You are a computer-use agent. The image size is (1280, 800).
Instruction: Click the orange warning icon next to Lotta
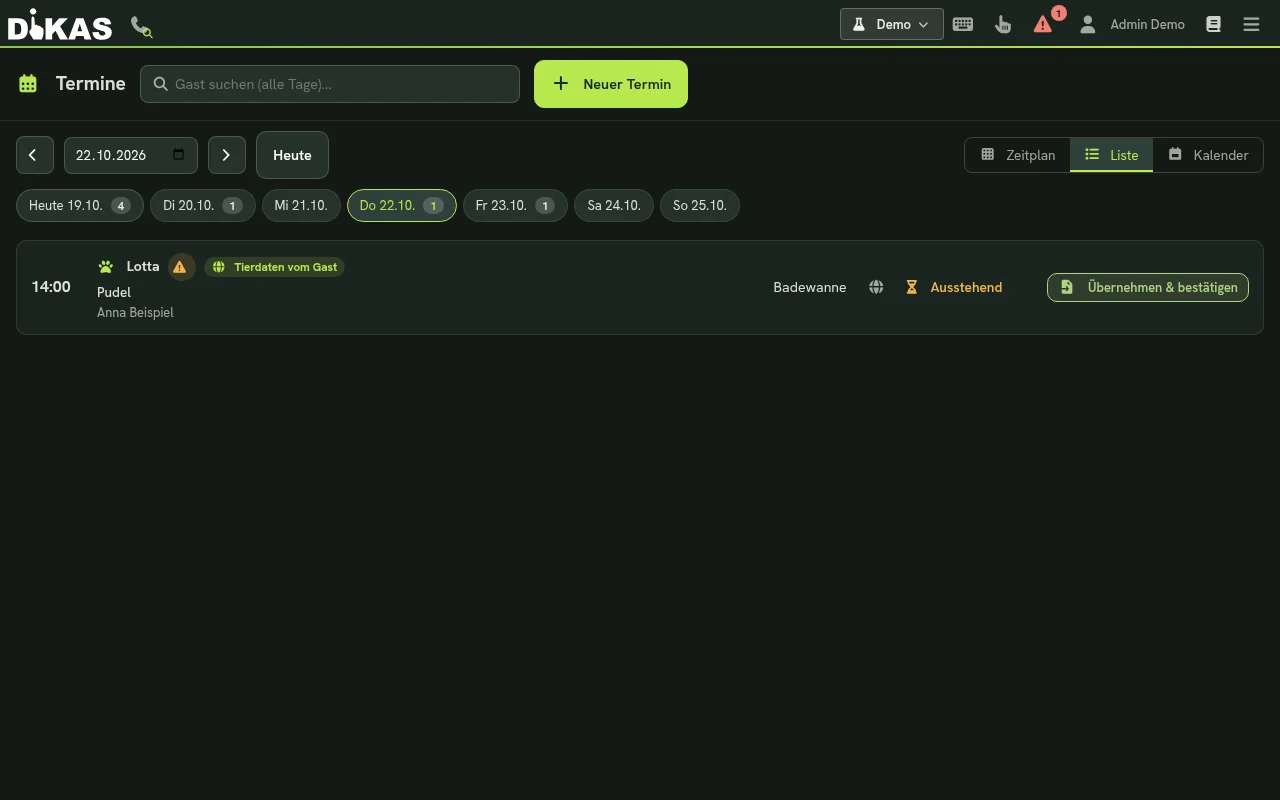(x=180, y=267)
